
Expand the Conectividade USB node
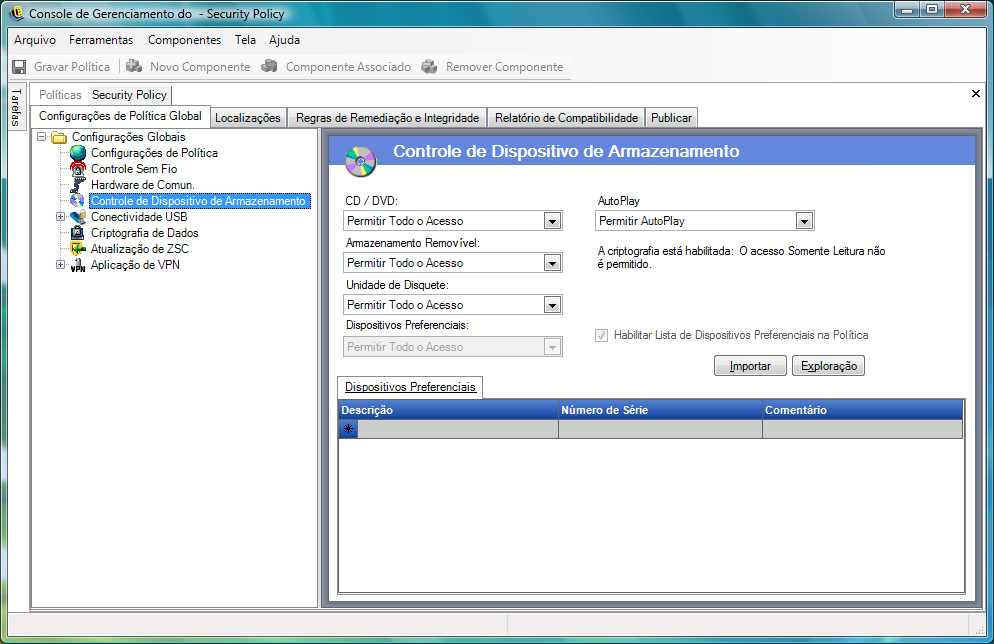point(60,217)
